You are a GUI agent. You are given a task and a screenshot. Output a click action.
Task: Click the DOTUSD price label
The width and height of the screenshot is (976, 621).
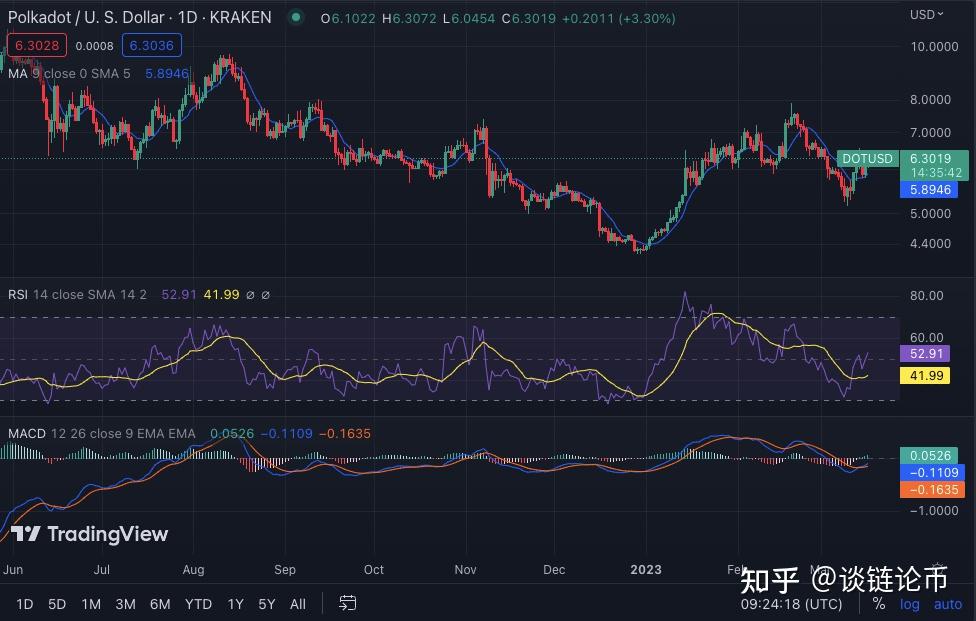[x=867, y=159]
